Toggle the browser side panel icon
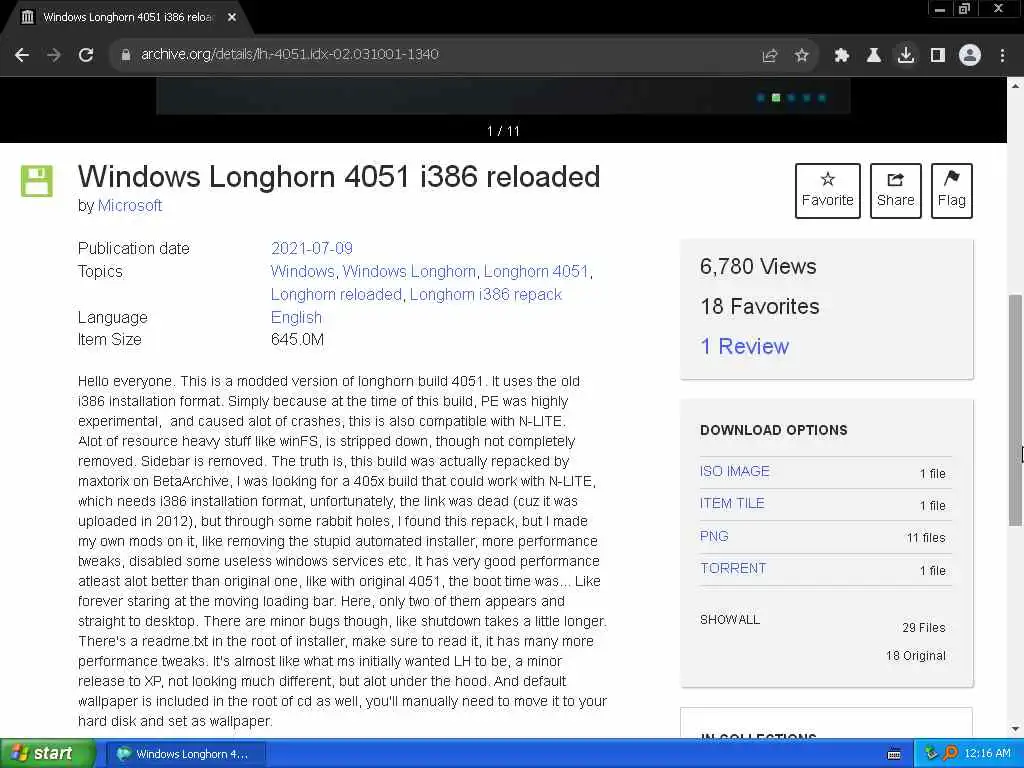Viewport: 1024px width, 768px height. [x=938, y=55]
